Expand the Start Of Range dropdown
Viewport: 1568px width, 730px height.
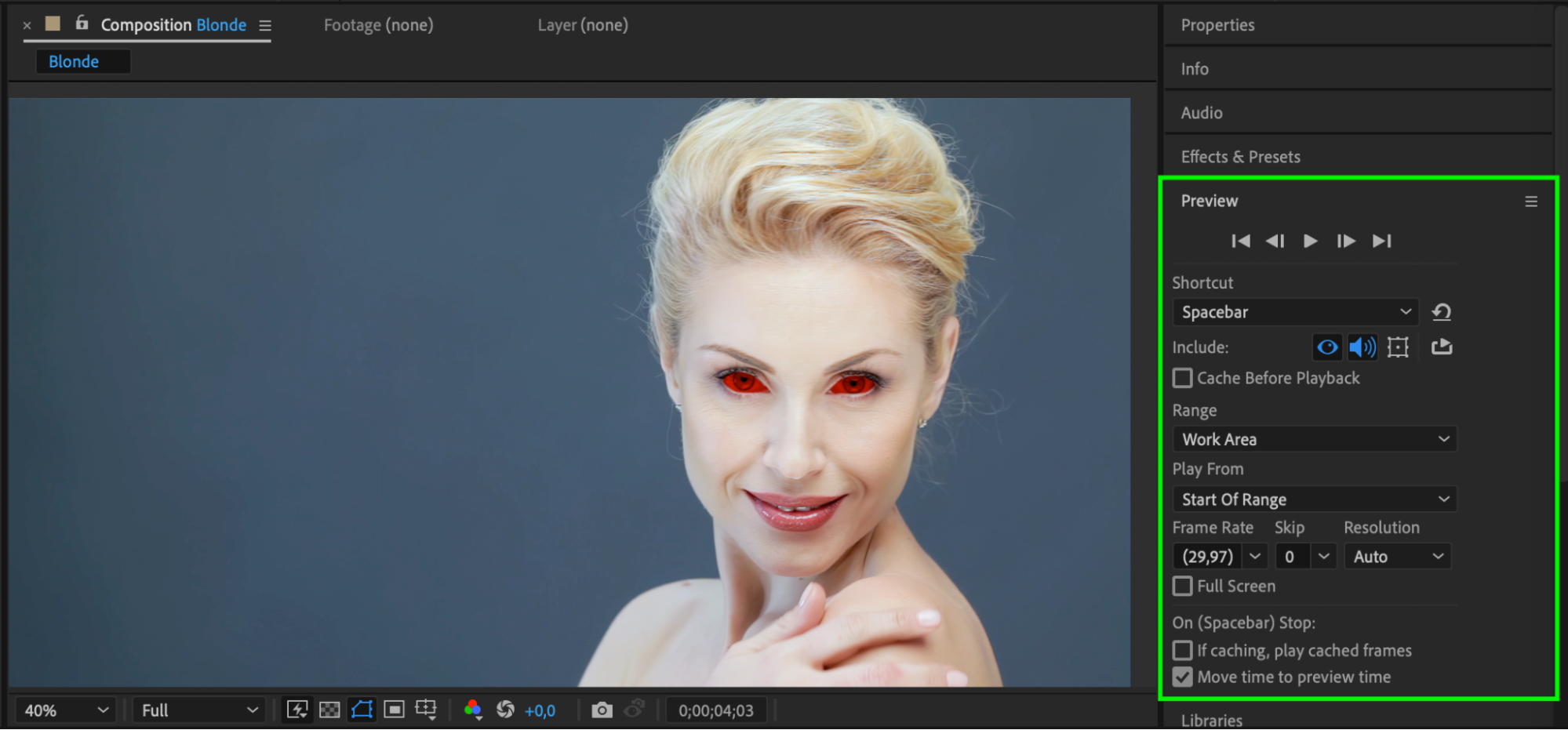coord(1314,499)
